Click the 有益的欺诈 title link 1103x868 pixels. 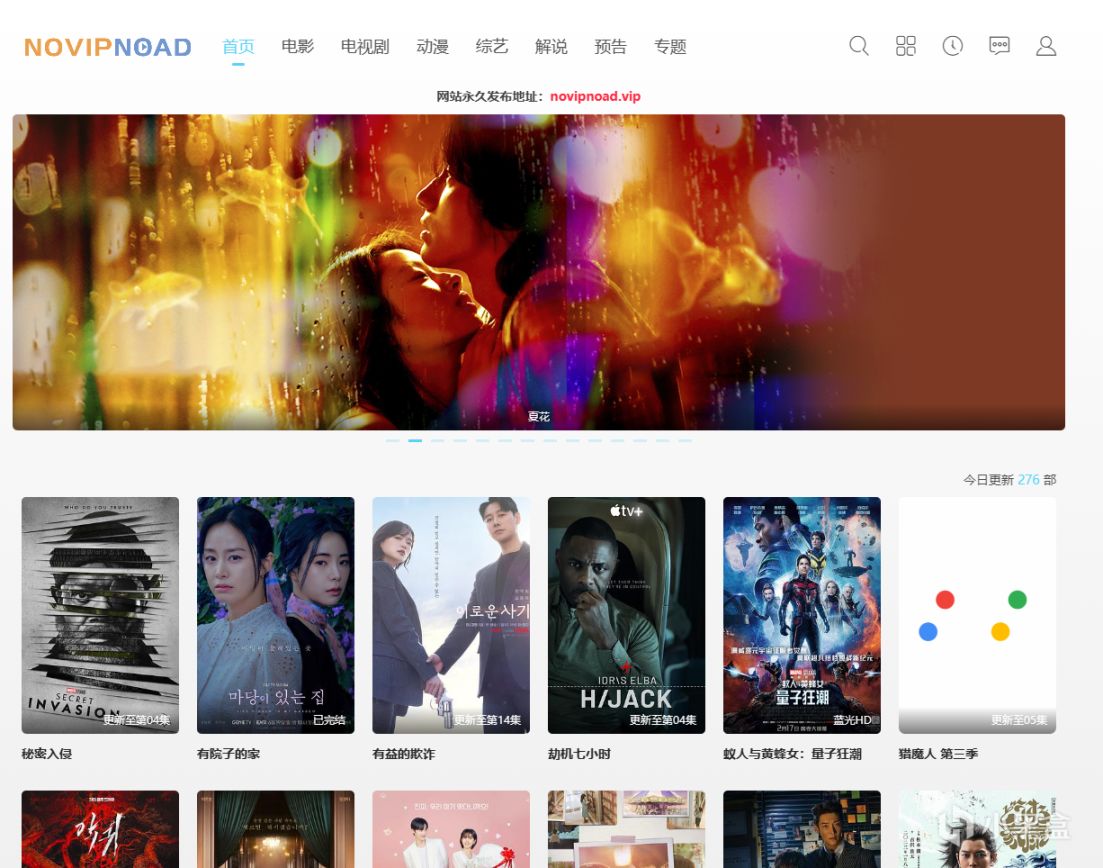(404, 753)
